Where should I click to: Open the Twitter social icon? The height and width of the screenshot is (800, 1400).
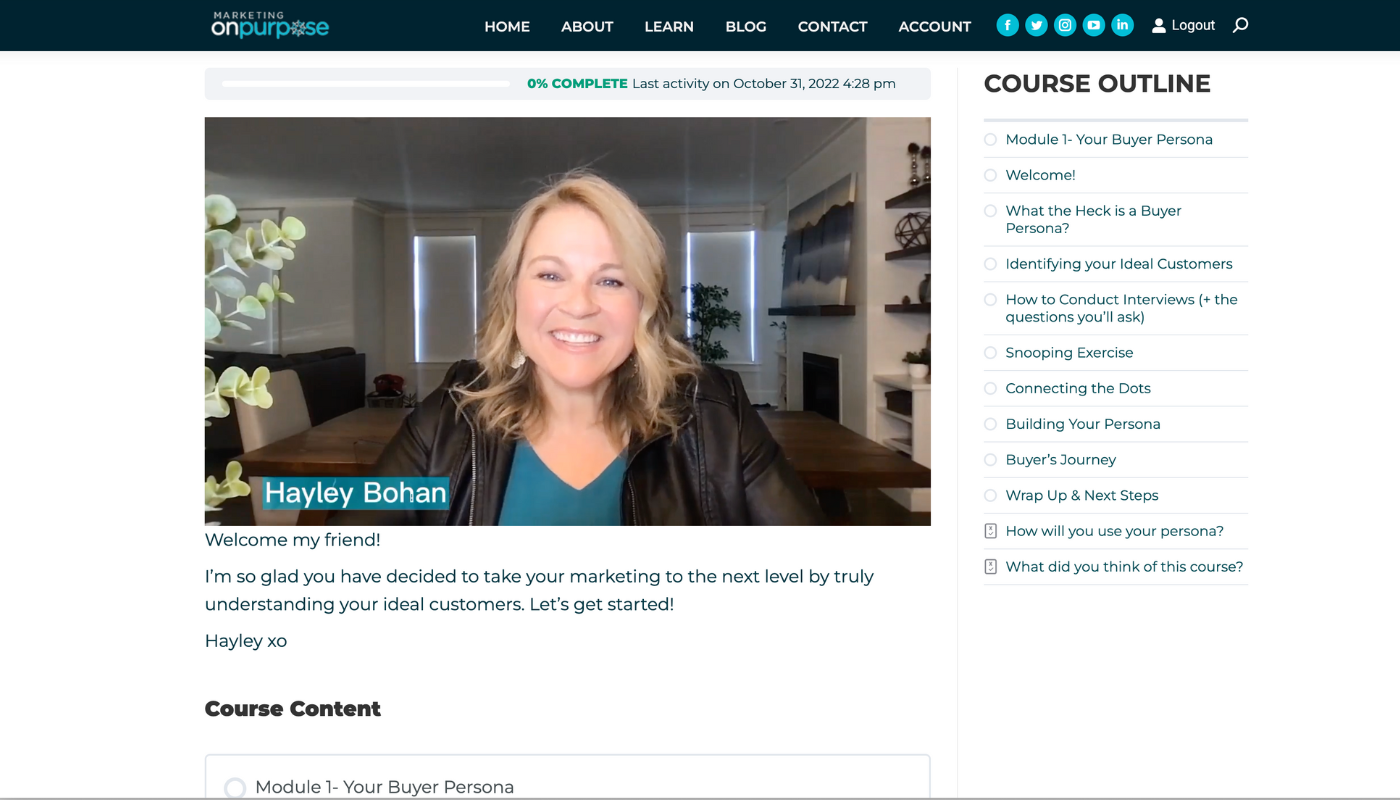pos(1037,25)
